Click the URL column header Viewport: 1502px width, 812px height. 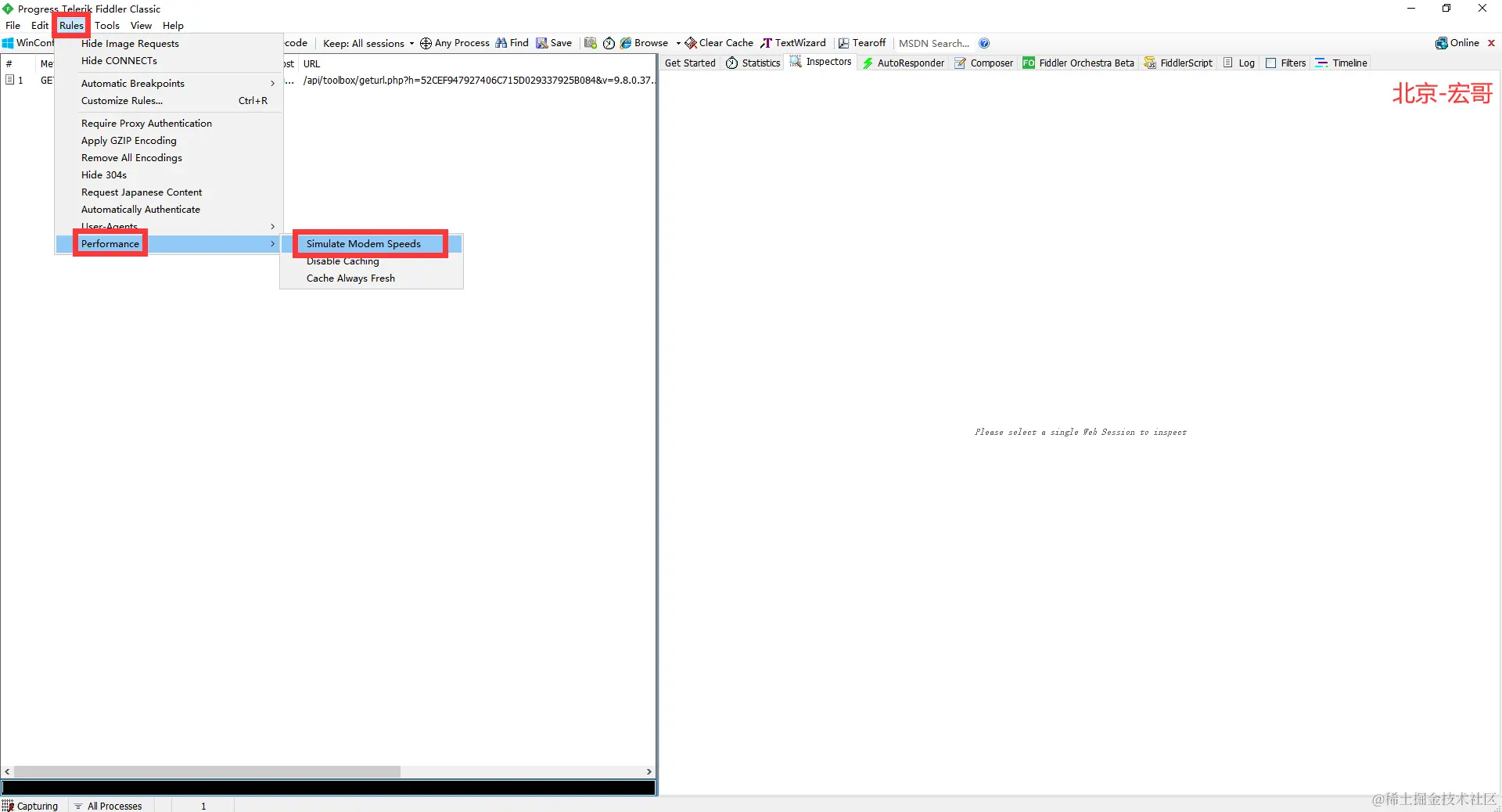tap(476, 63)
